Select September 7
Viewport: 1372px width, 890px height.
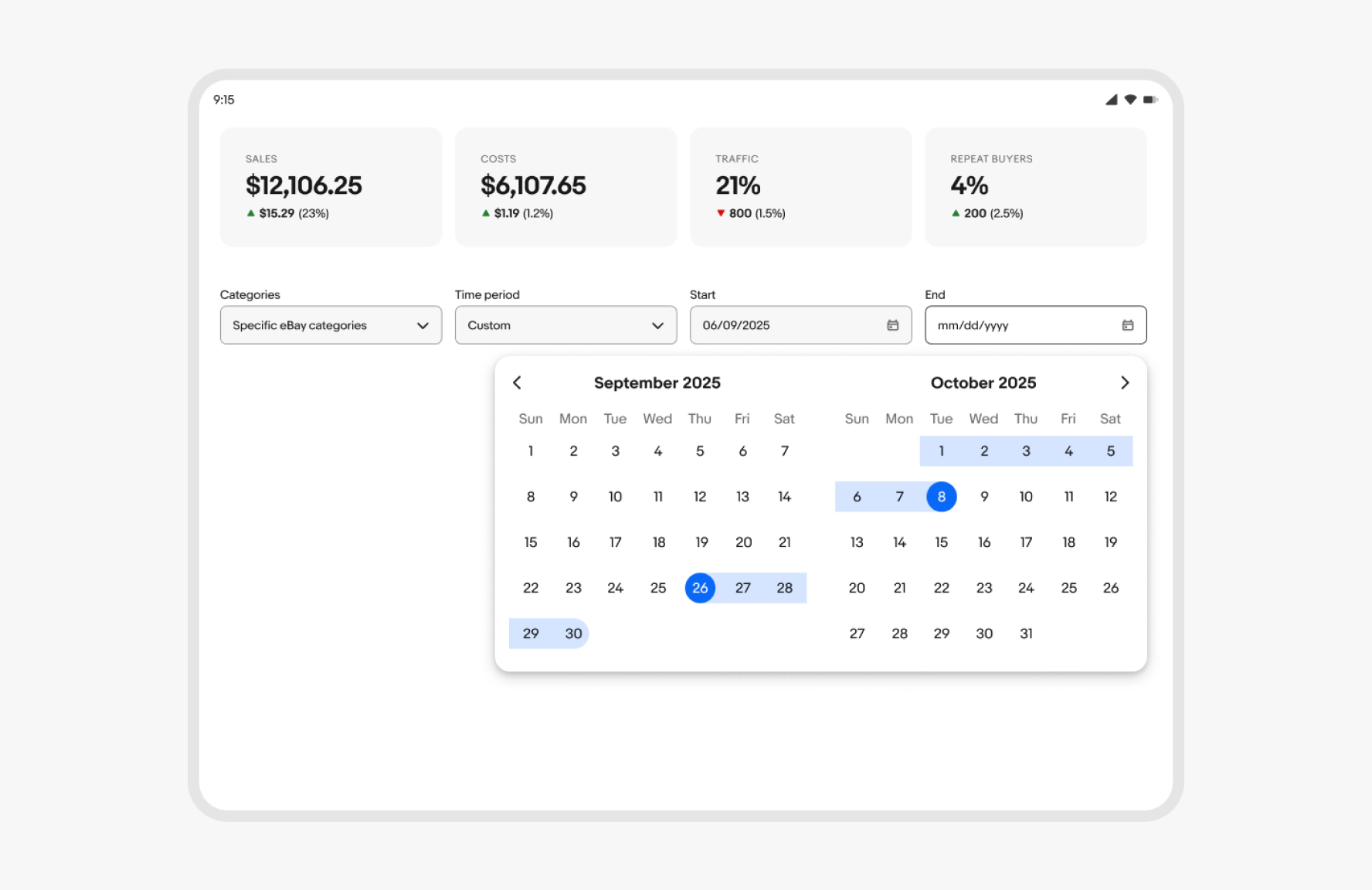(x=784, y=451)
